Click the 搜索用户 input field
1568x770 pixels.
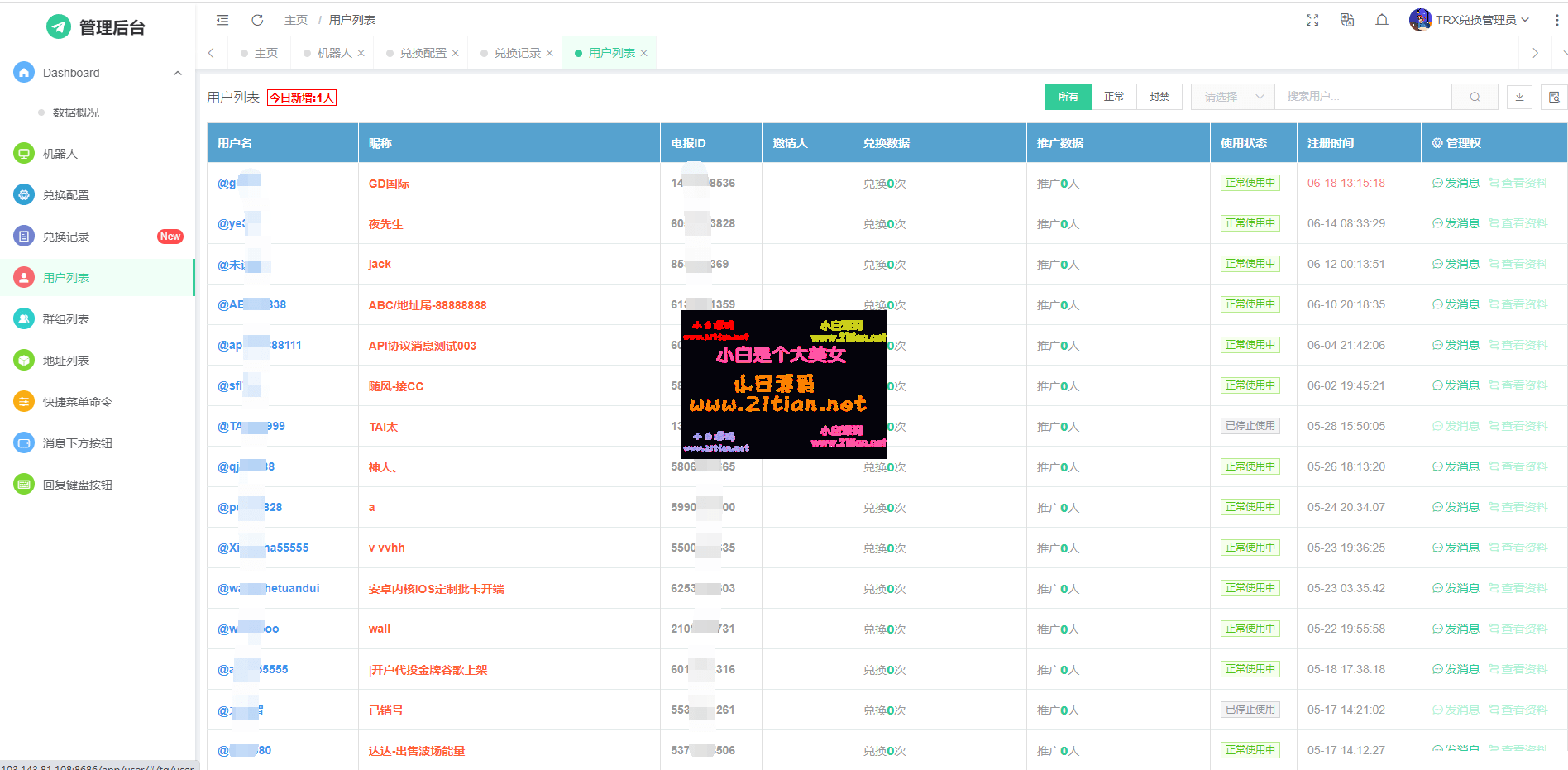(1362, 97)
